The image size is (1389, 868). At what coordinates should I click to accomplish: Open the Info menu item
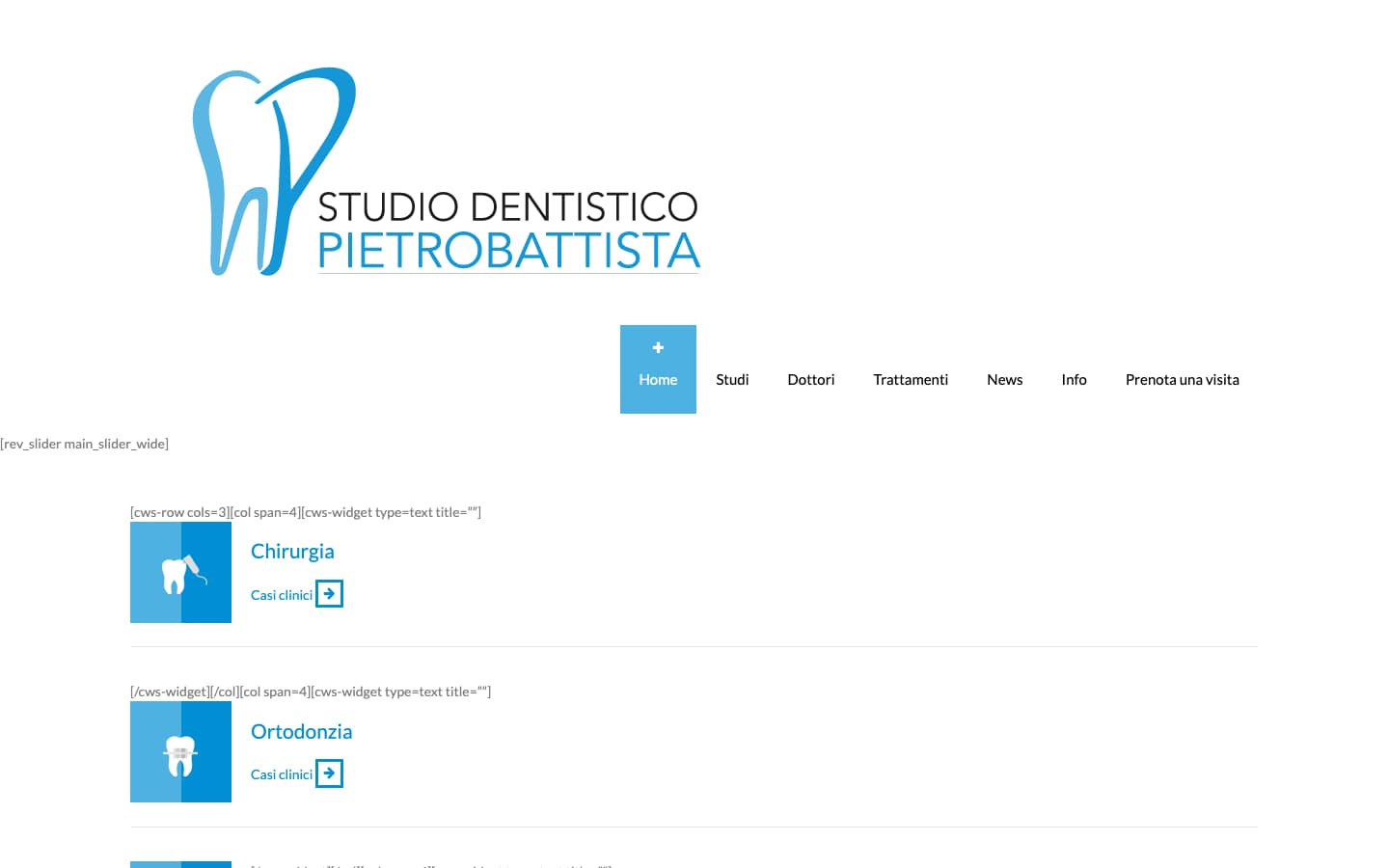point(1074,379)
